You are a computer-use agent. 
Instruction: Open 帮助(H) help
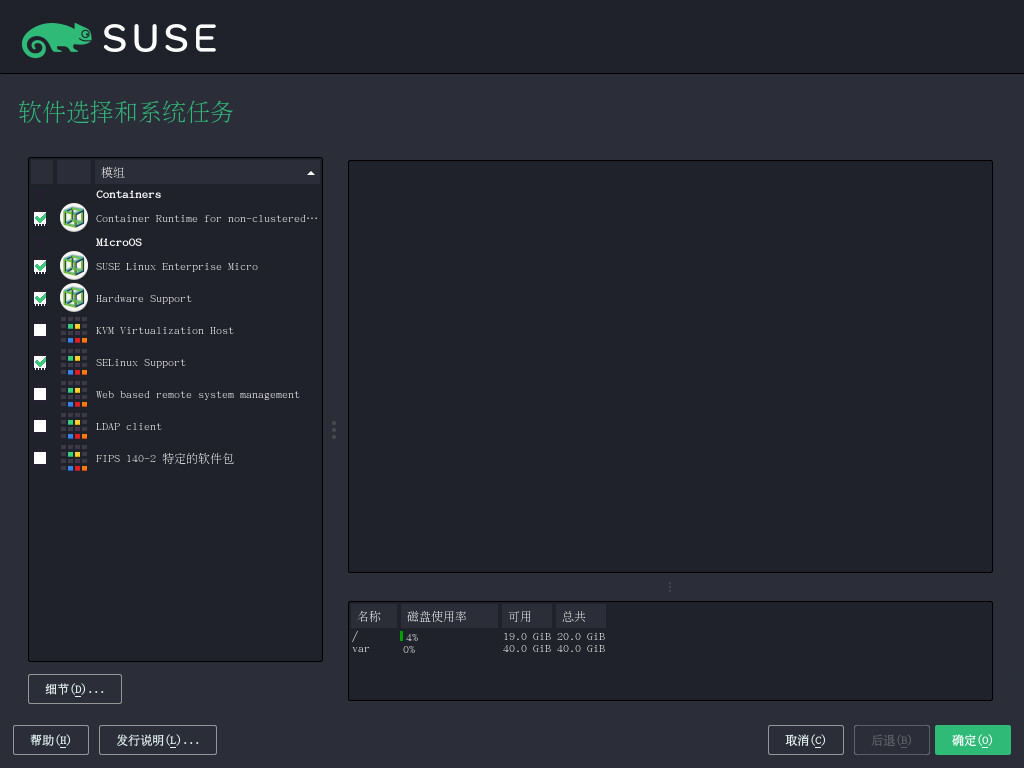[50, 740]
